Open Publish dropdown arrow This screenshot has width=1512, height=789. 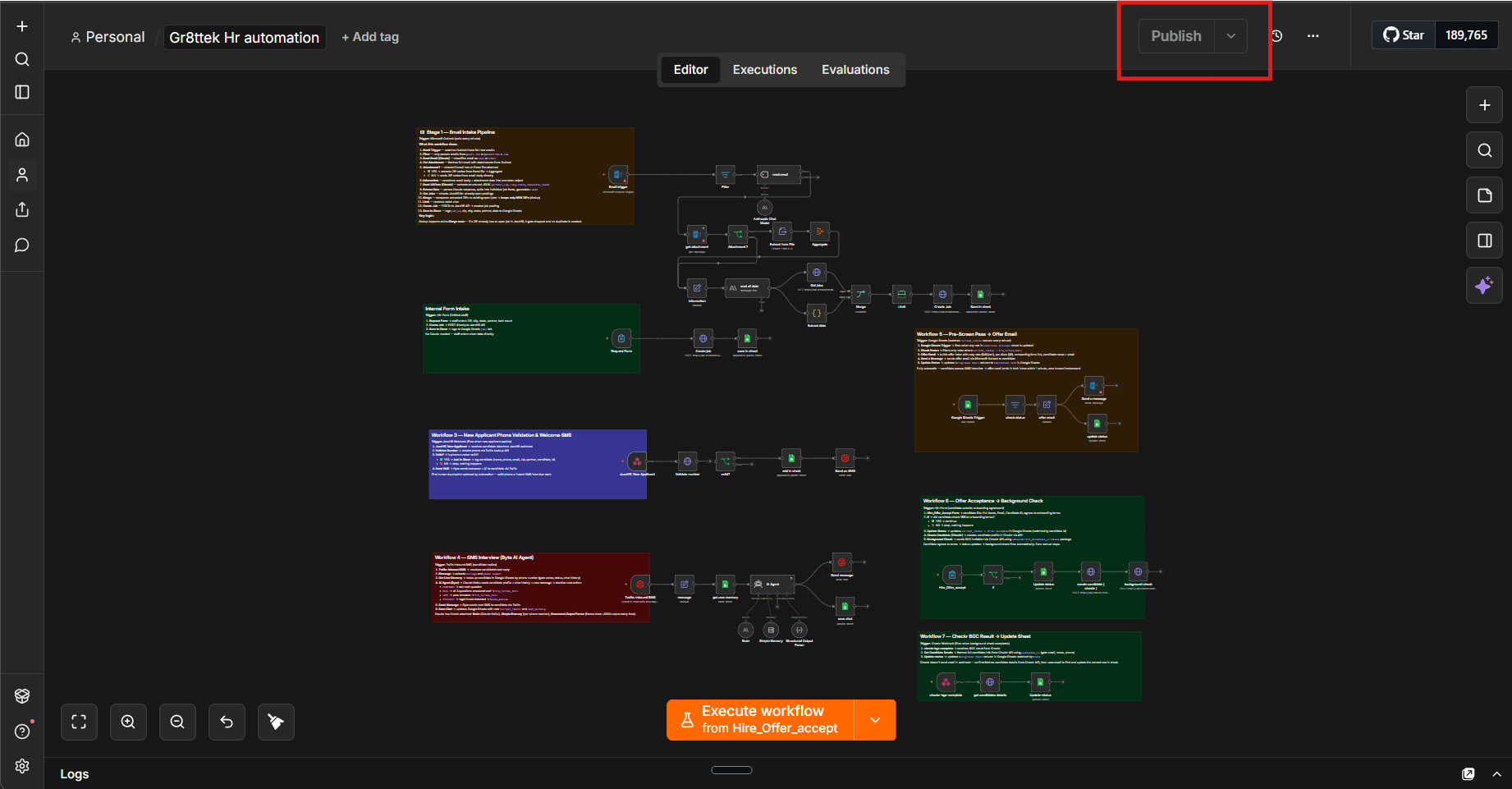1230,36
